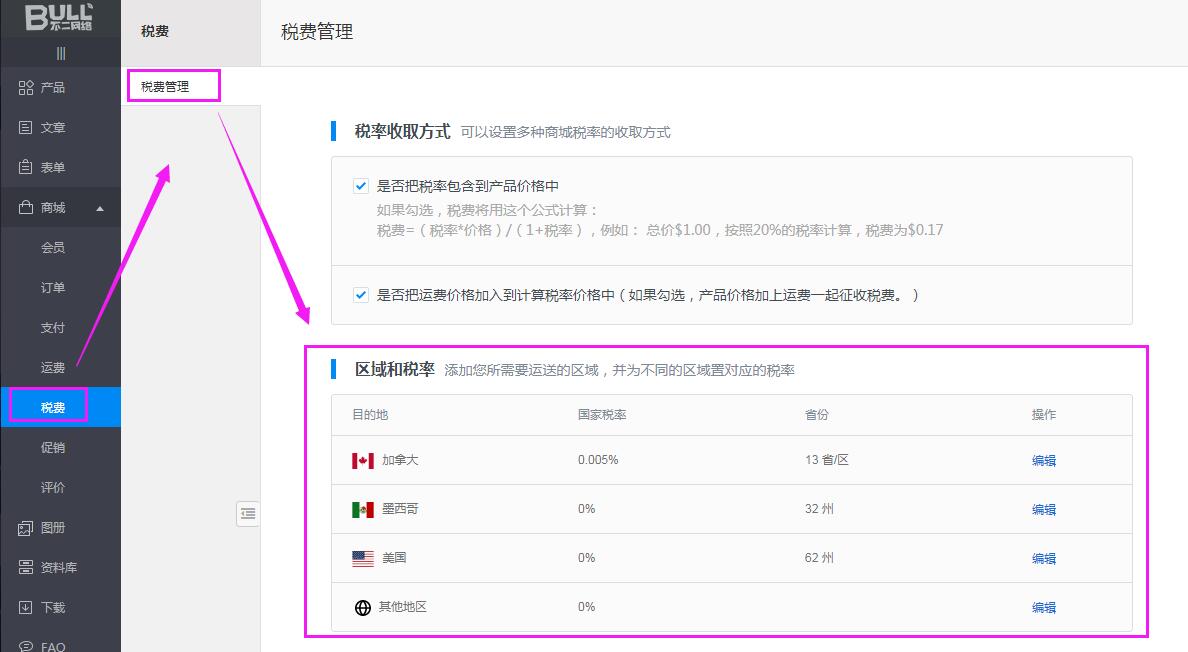Click 编辑 for 墨西哥
The image size is (1188, 652).
pos(1043,510)
